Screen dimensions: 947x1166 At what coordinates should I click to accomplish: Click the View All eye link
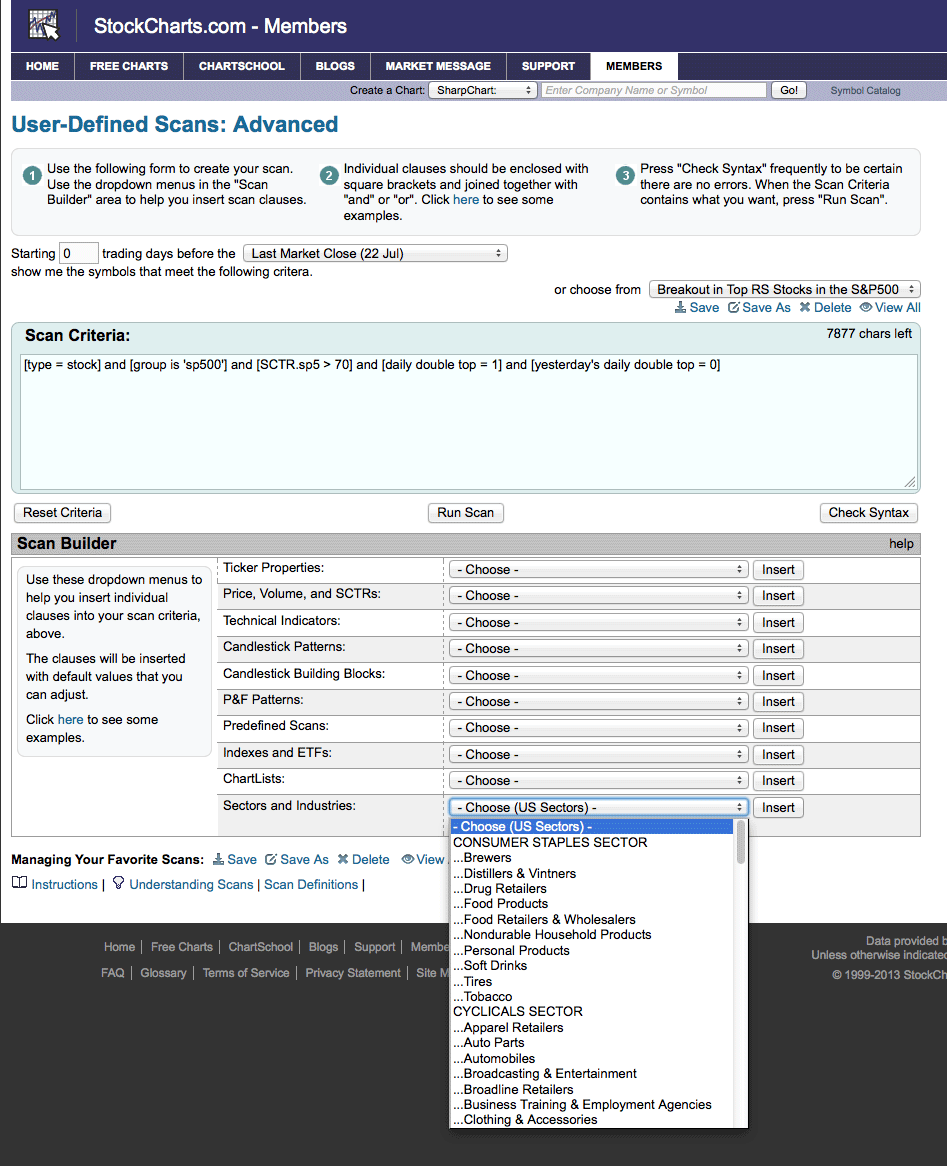(890, 307)
